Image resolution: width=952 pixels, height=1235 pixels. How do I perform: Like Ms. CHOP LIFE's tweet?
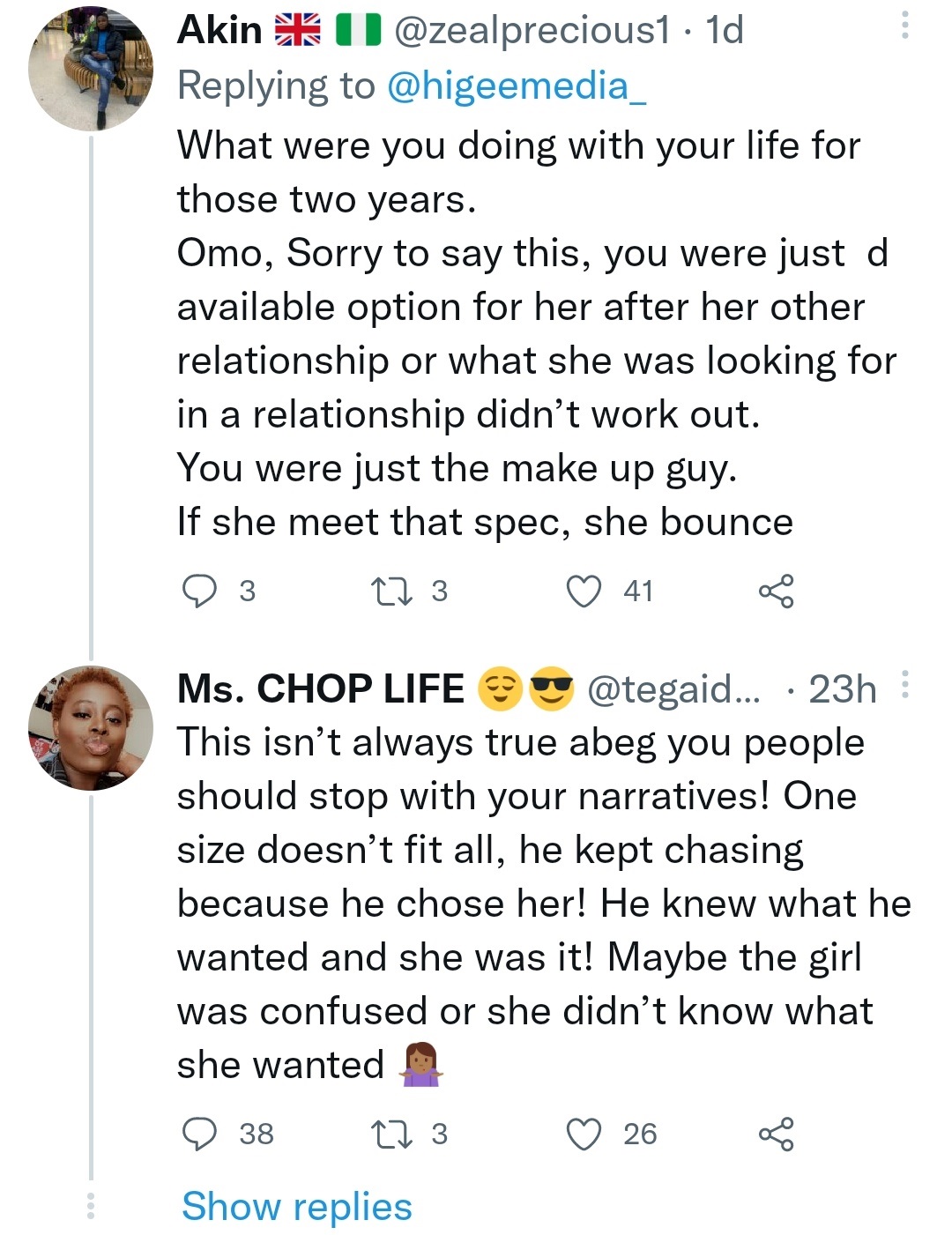(584, 1134)
